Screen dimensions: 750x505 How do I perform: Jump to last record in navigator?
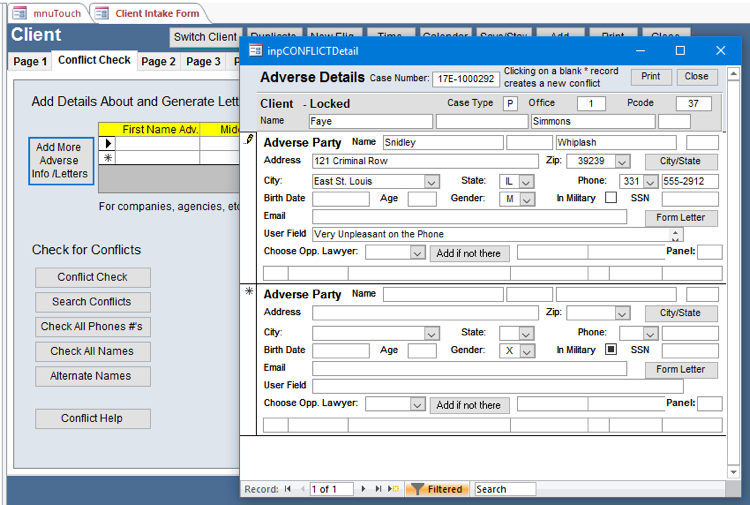pos(378,489)
